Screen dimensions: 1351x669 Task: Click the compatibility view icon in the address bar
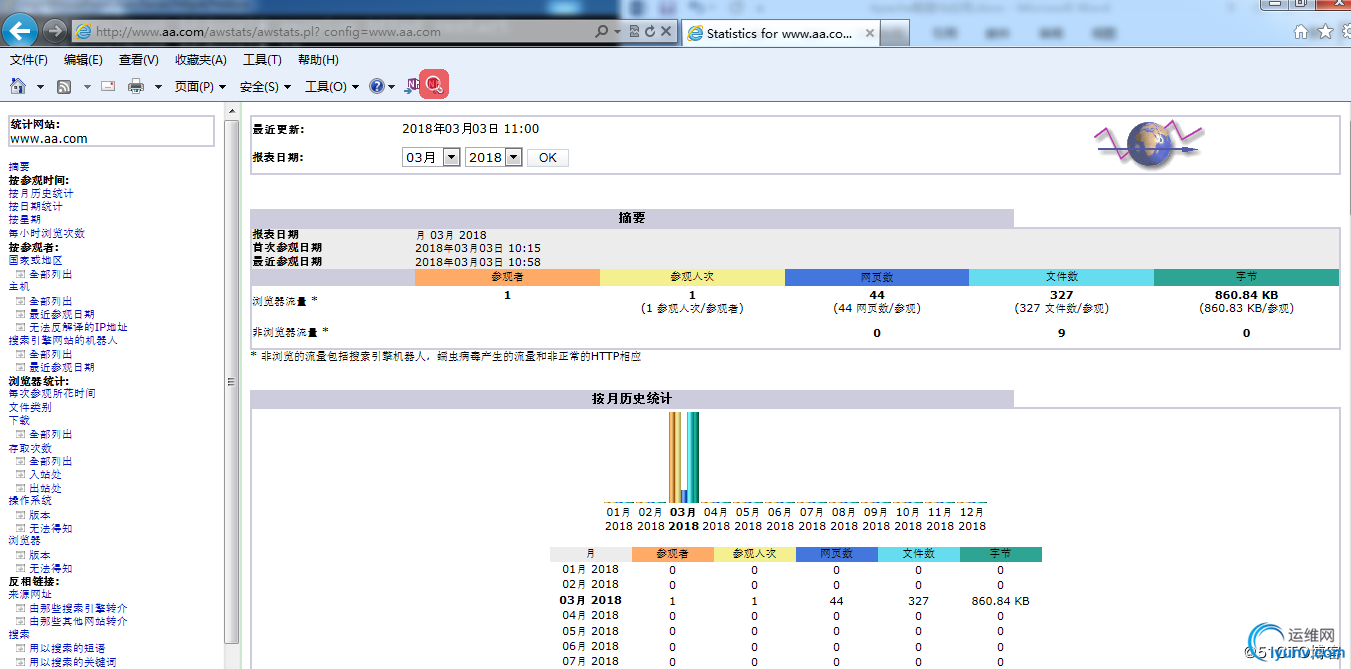pos(634,32)
